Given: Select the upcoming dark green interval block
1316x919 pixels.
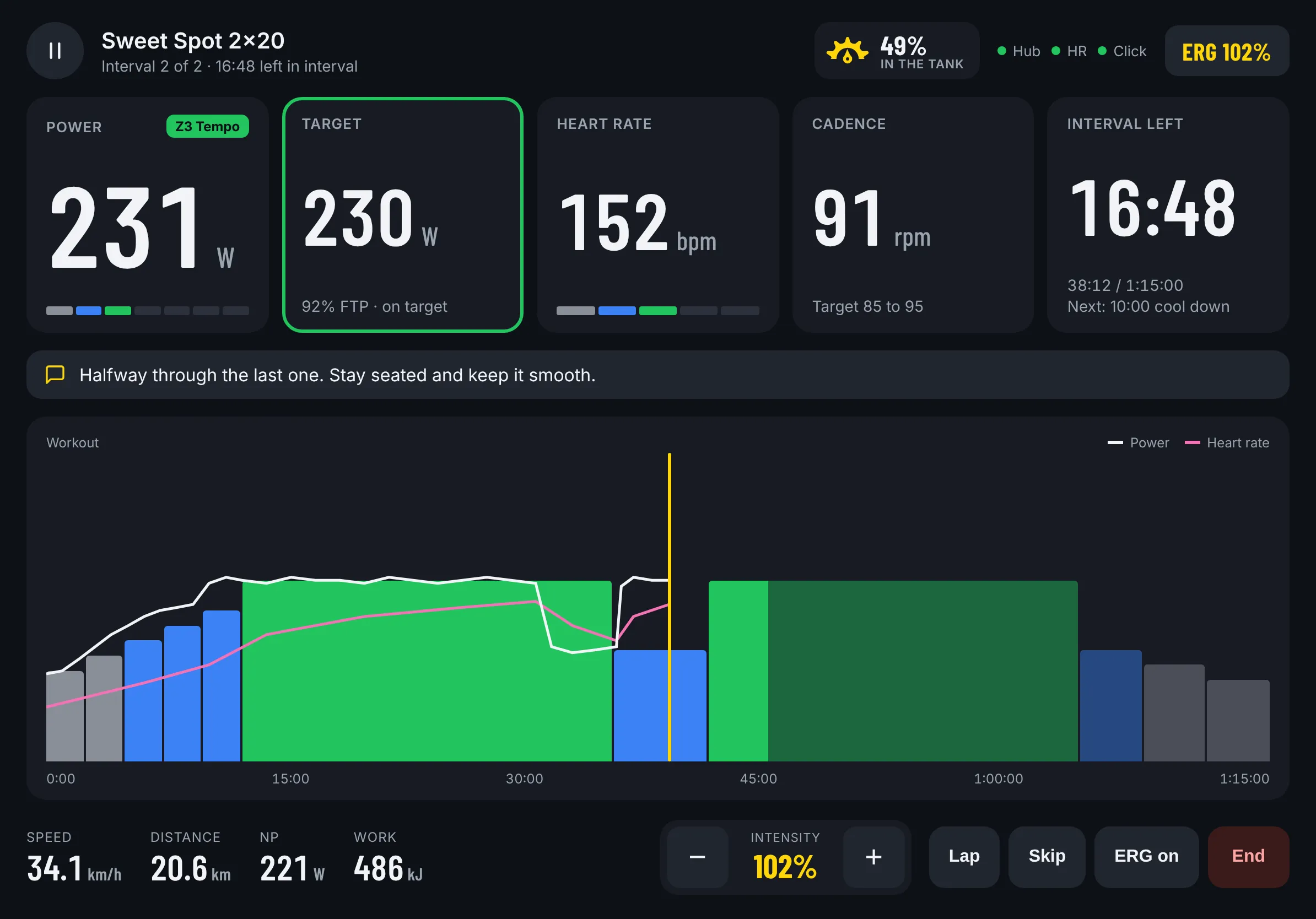Looking at the screenshot, I should pyautogui.click(x=923, y=671).
